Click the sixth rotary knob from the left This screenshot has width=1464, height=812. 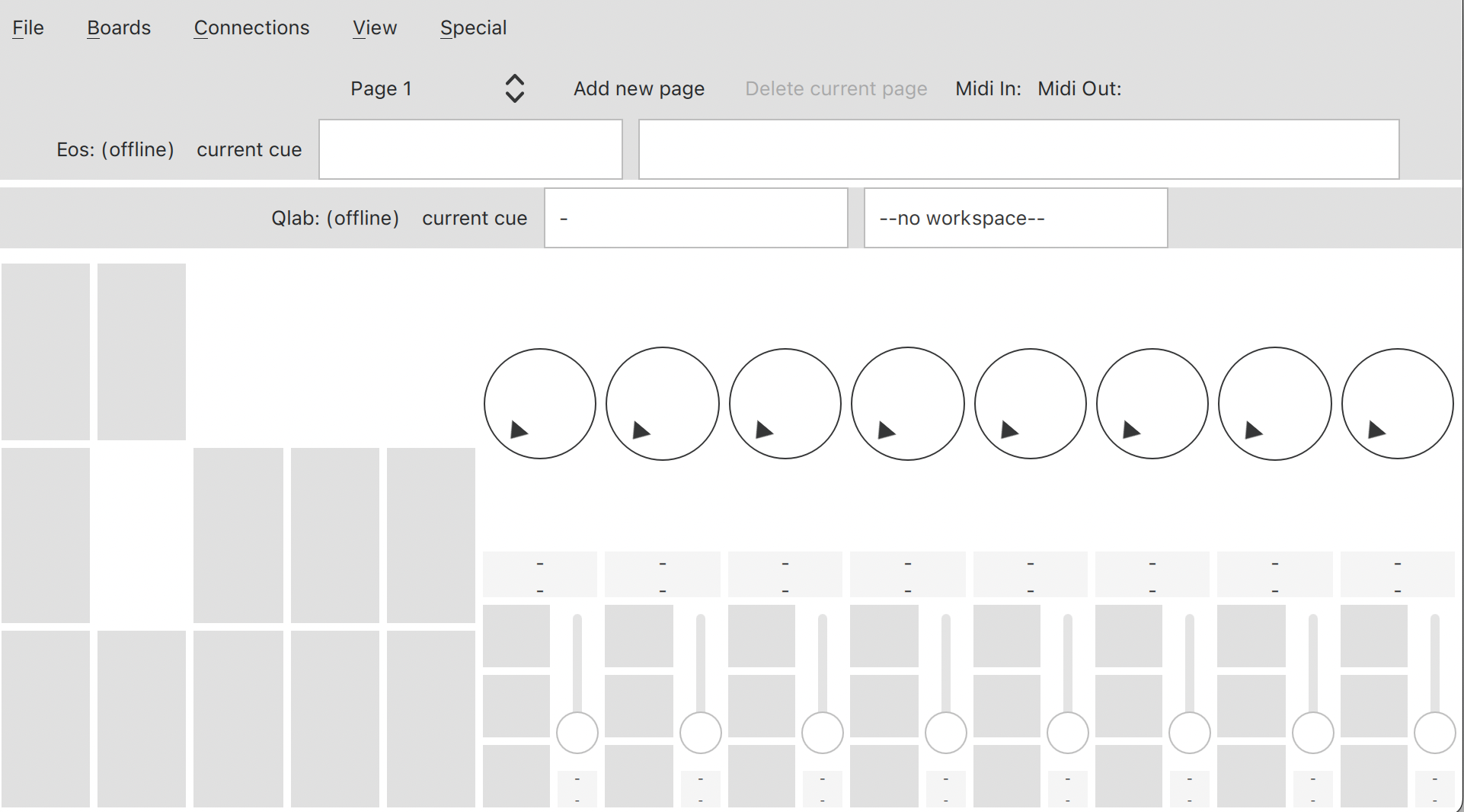(1152, 404)
